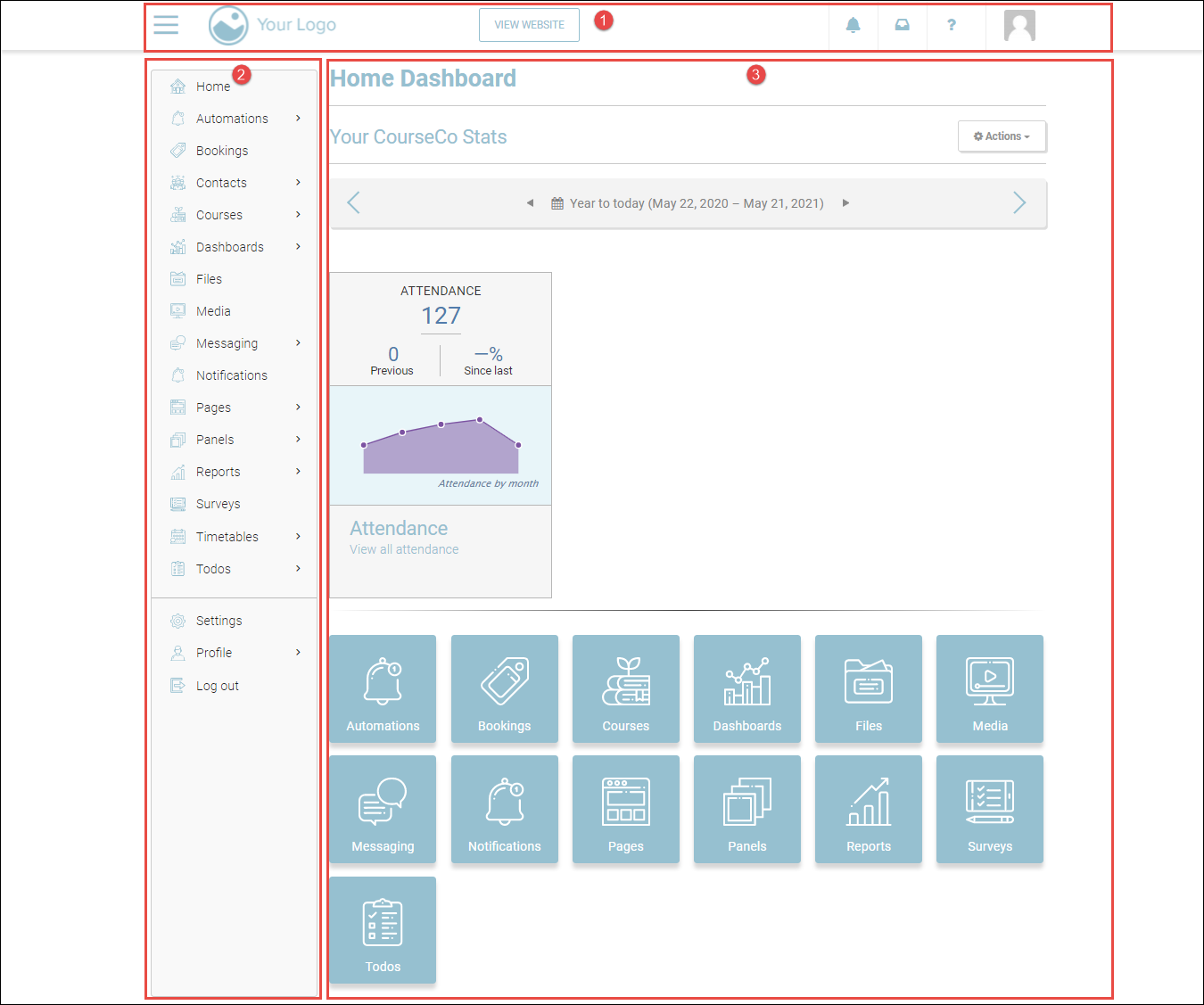Select Settings in the sidebar

tap(219, 621)
